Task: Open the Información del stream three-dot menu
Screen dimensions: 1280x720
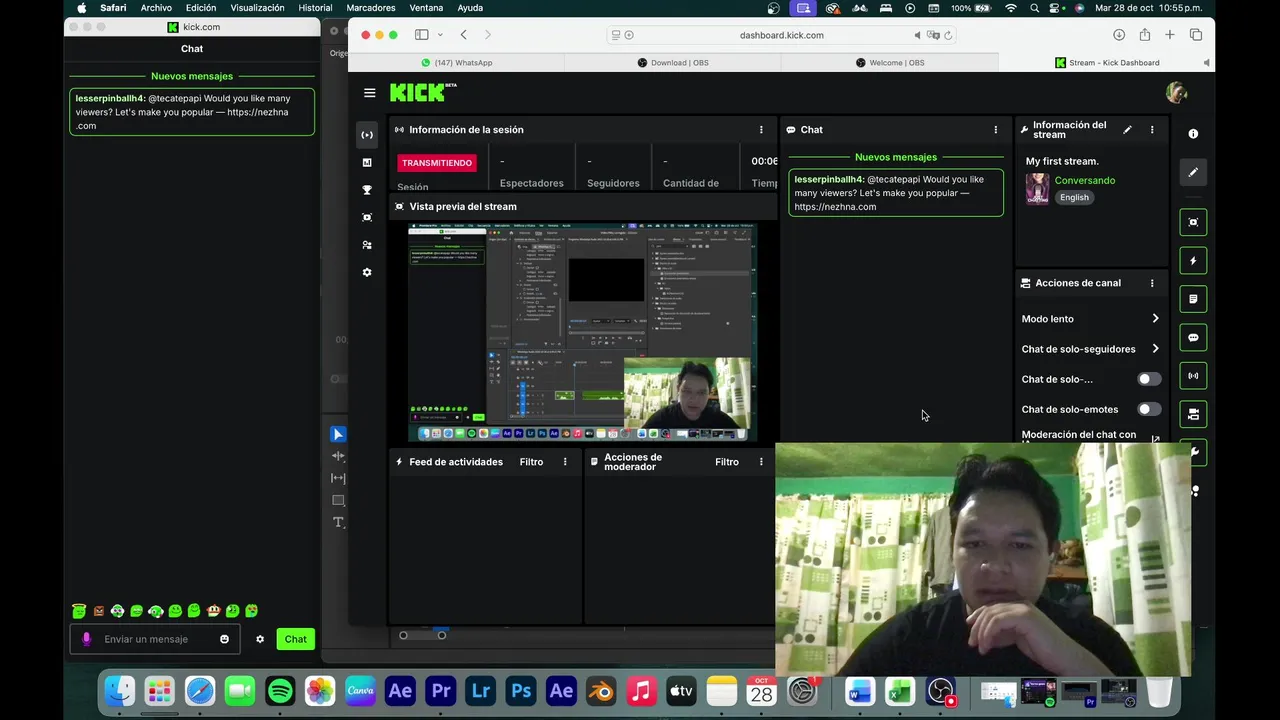Action: click(x=1152, y=130)
